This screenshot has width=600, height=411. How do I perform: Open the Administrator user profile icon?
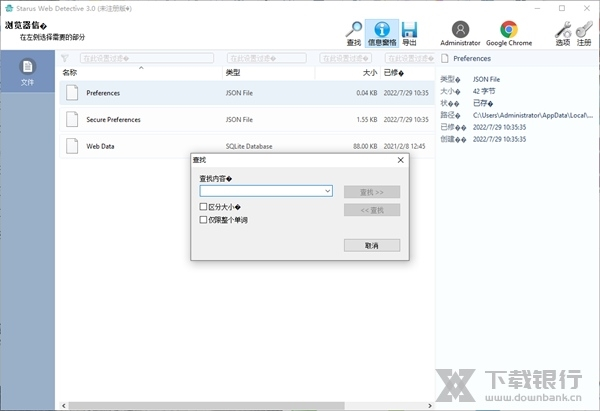click(x=460, y=29)
